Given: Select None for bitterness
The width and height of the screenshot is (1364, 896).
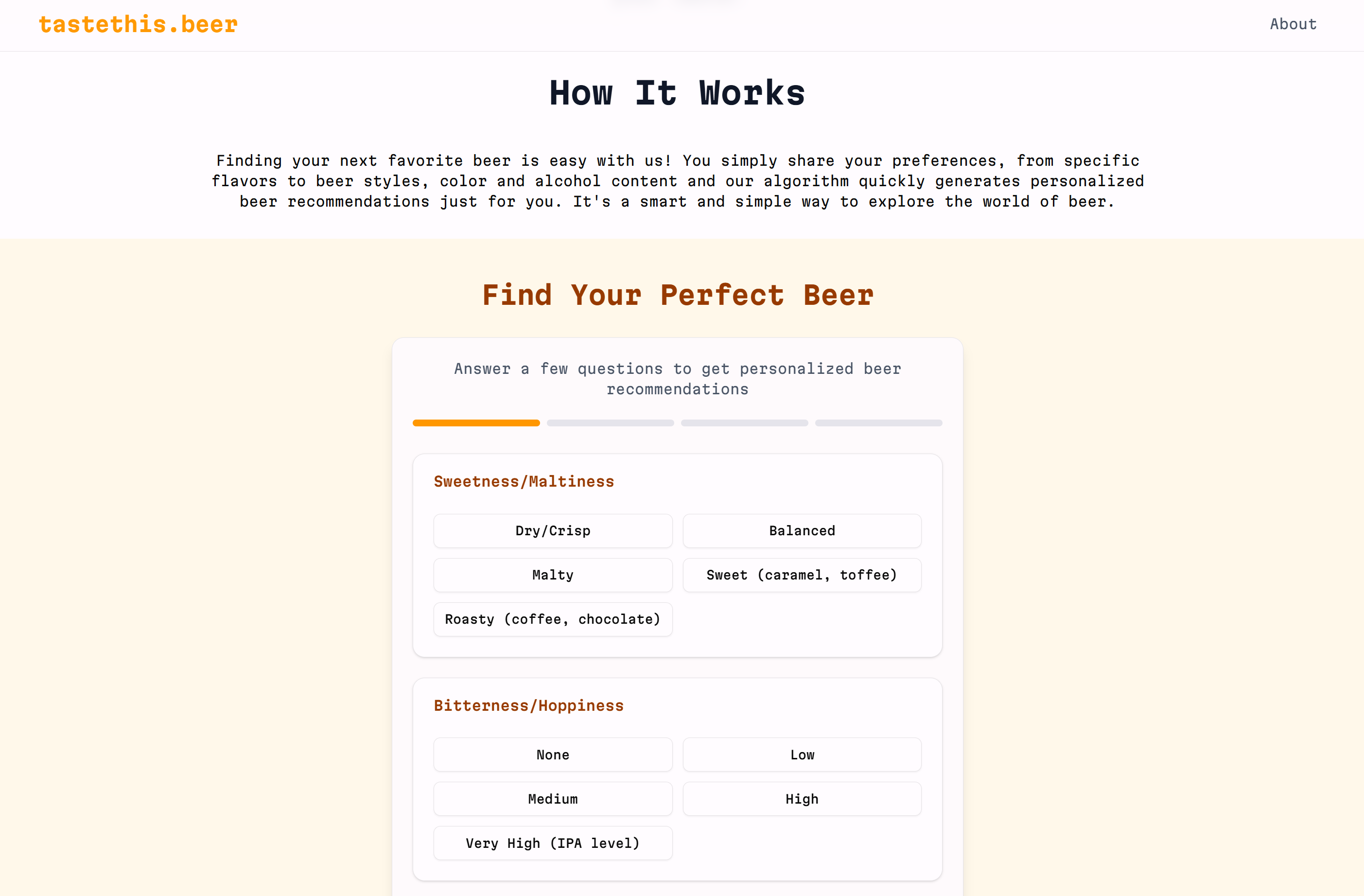Looking at the screenshot, I should (x=553, y=755).
